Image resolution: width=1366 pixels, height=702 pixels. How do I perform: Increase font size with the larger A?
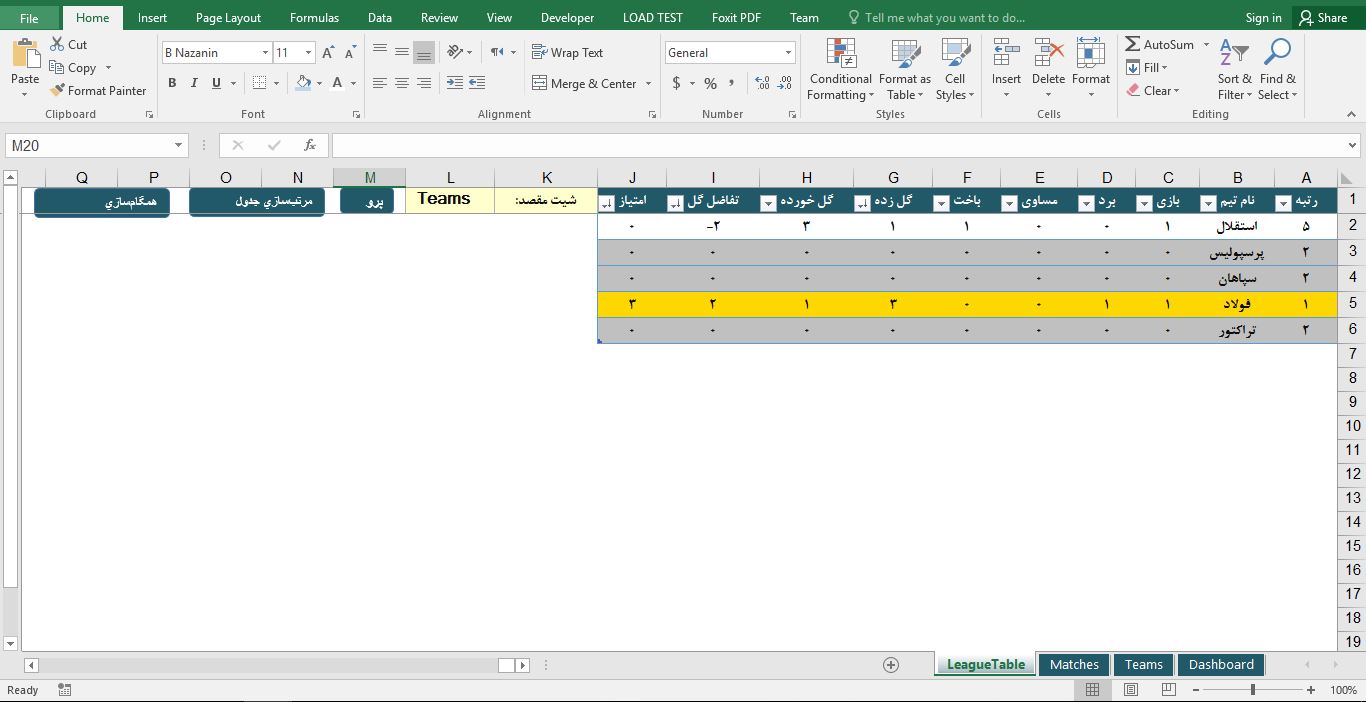328,53
